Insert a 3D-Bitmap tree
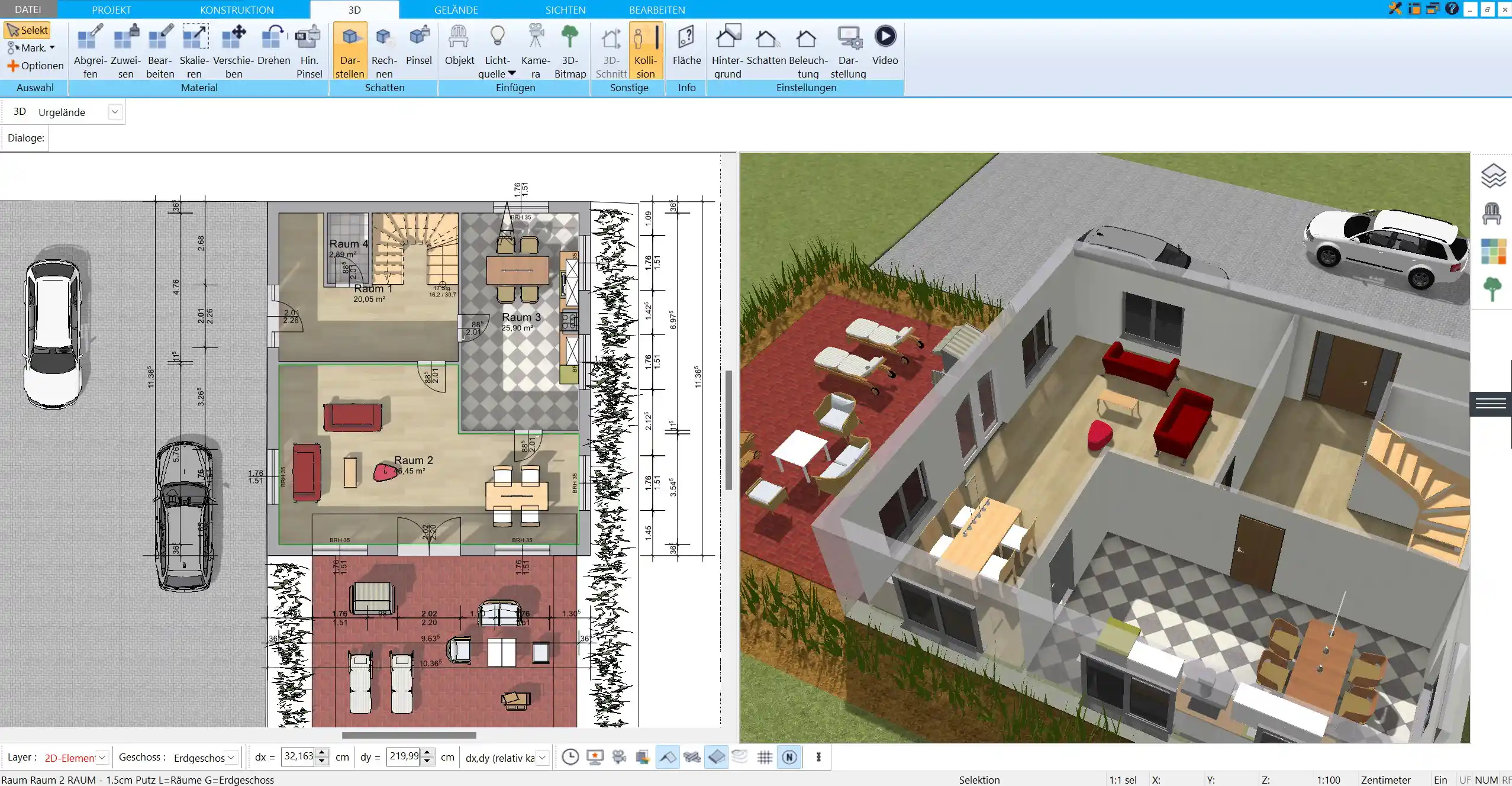The height and width of the screenshot is (786, 1512). click(570, 51)
